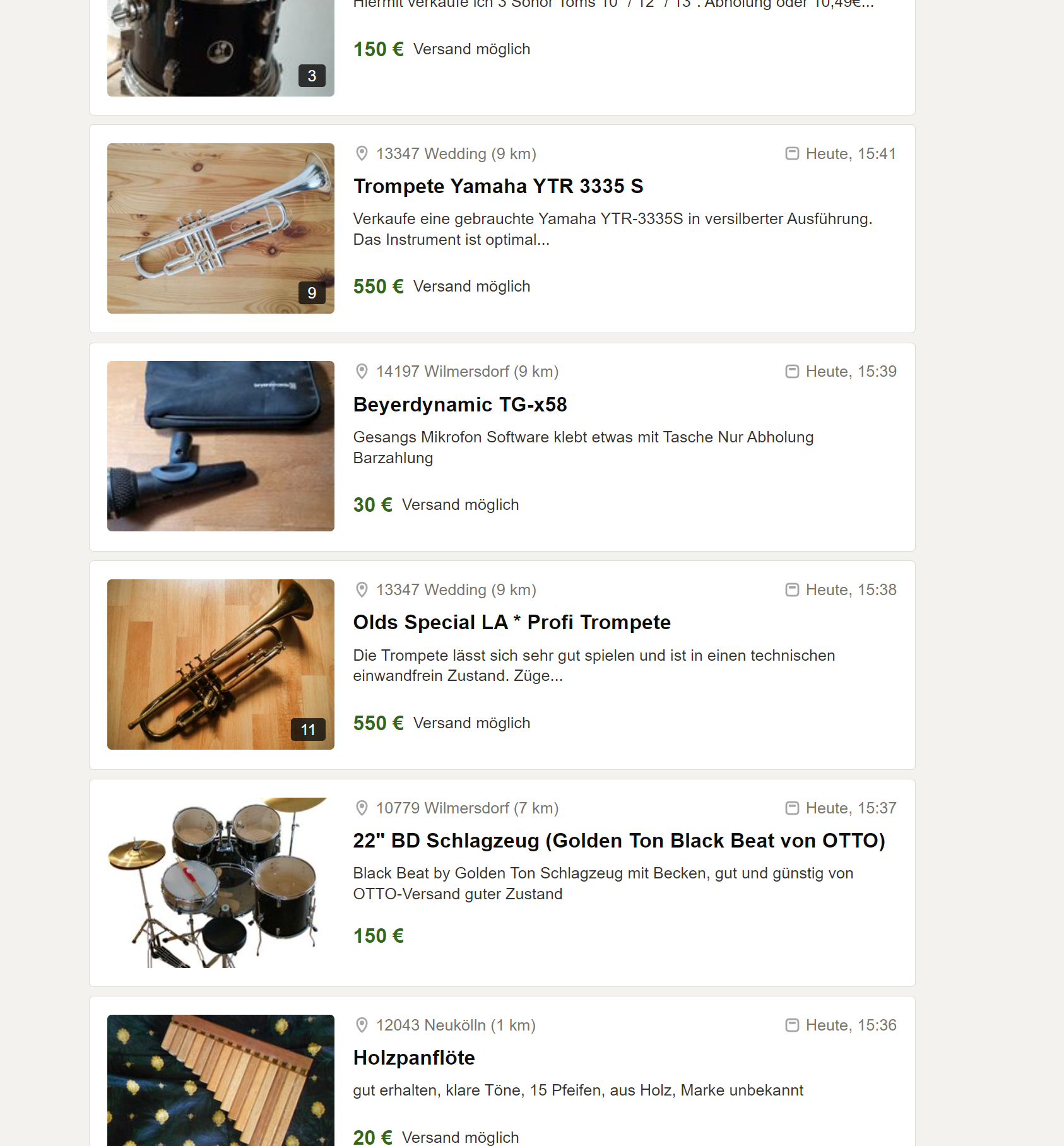View the black drum kit photo thumbnail
Image resolution: width=1064 pixels, height=1146 pixels.
221,882
